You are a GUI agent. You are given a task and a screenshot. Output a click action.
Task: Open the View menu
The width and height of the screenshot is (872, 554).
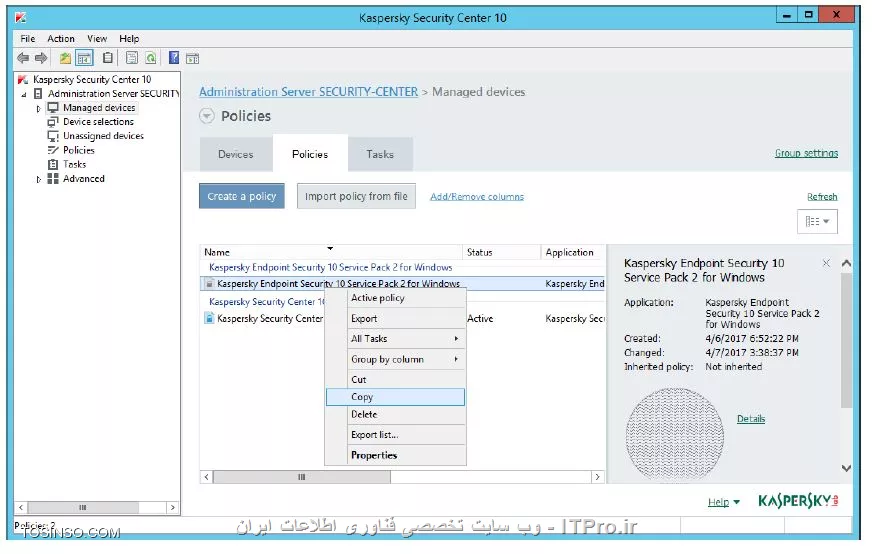[x=97, y=38]
